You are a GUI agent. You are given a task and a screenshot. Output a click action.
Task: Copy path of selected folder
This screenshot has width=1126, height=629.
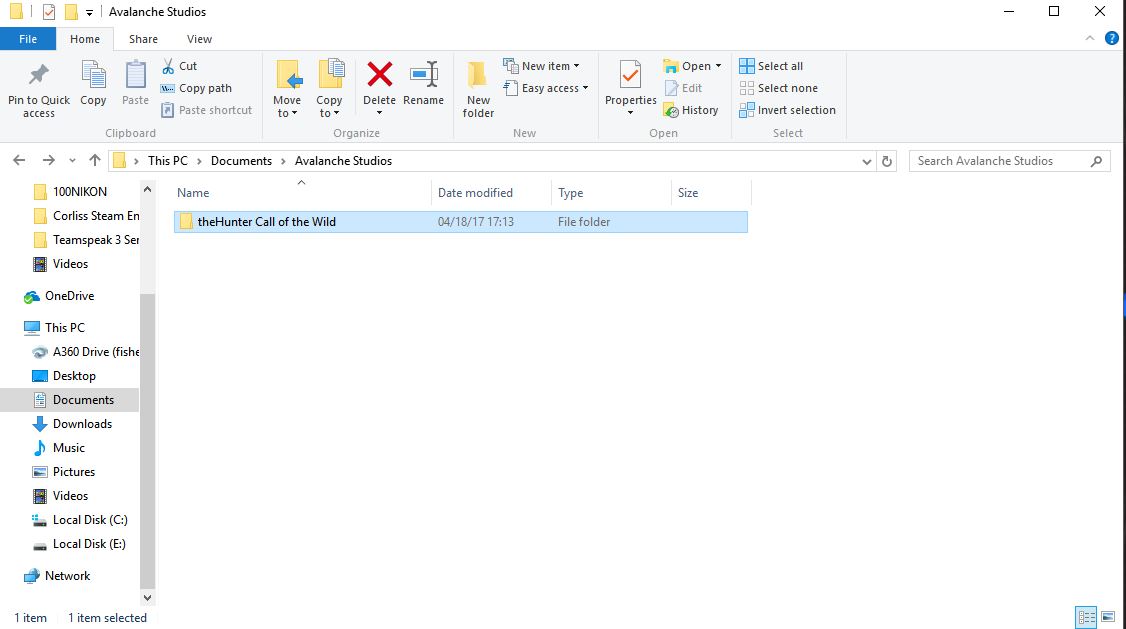click(x=196, y=88)
